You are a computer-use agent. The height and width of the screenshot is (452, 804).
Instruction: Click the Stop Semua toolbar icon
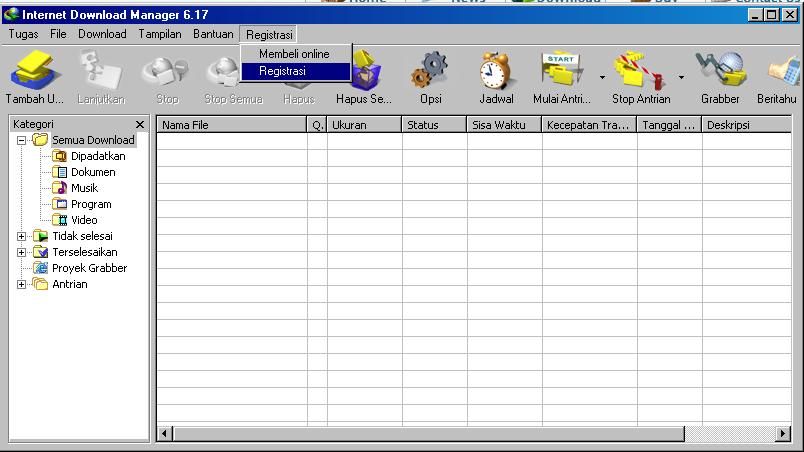click(223, 70)
